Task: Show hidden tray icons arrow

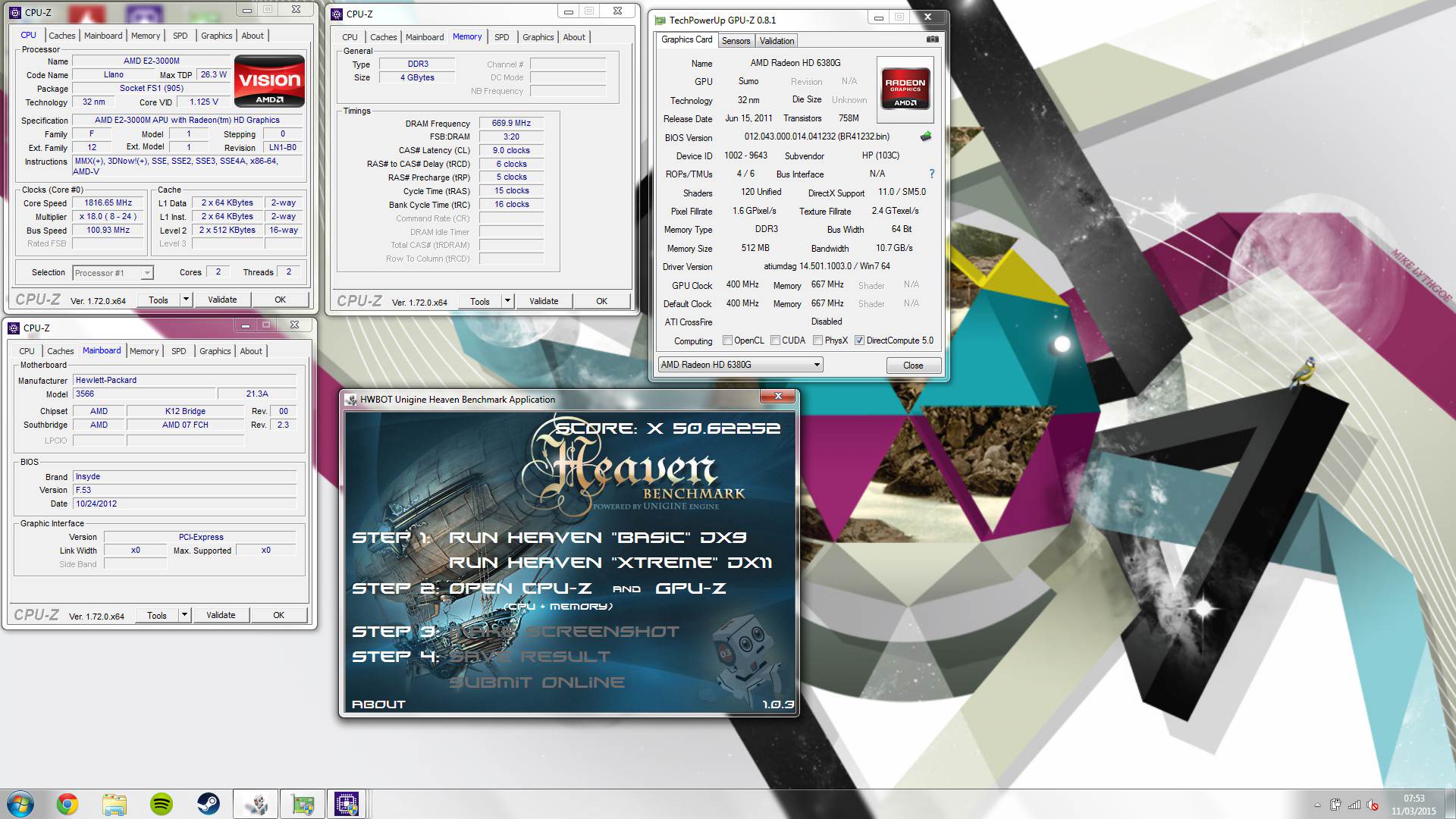Action: click(x=1317, y=805)
